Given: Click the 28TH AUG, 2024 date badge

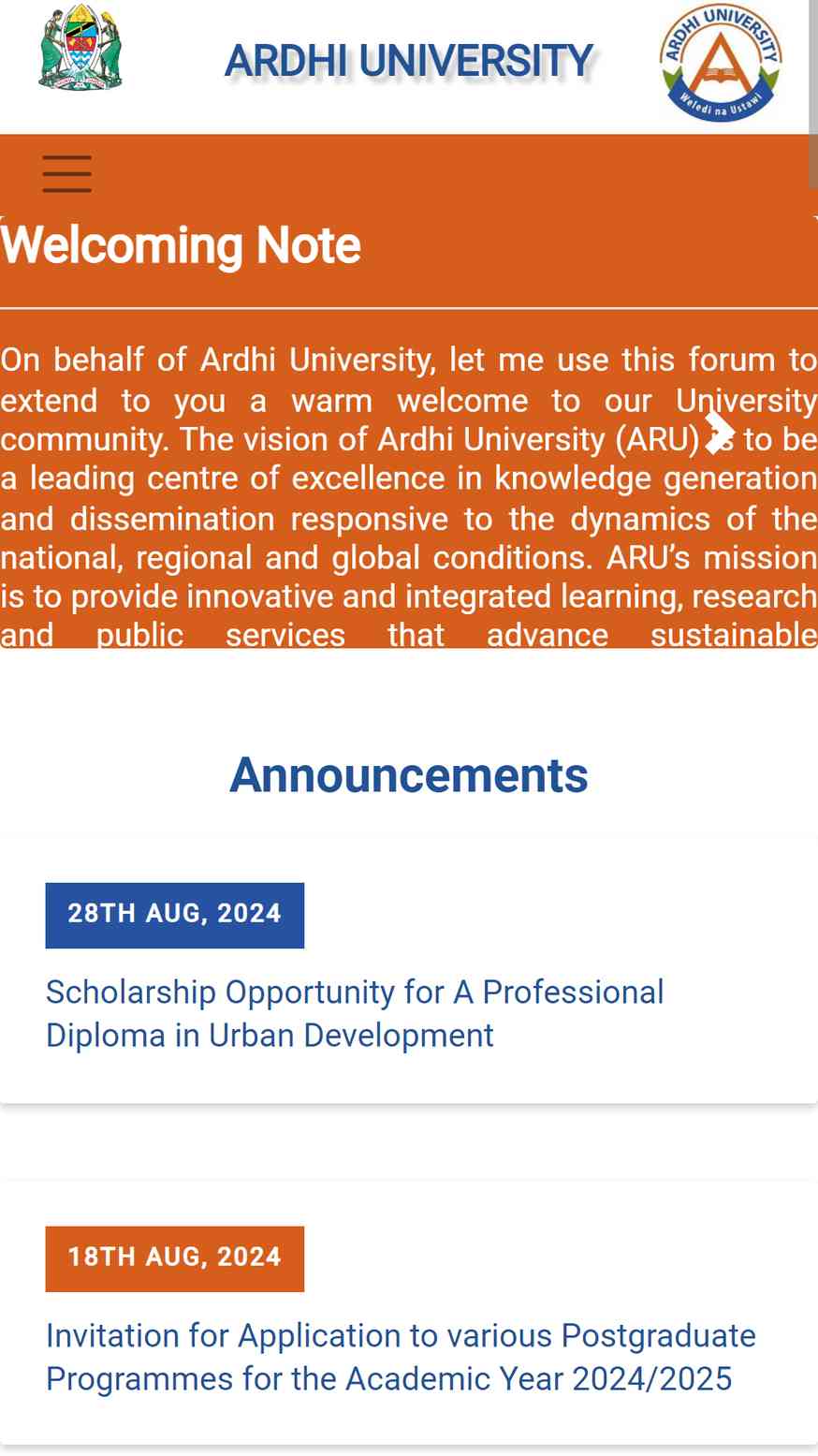Looking at the screenshot, I should (x=175, y=915).
